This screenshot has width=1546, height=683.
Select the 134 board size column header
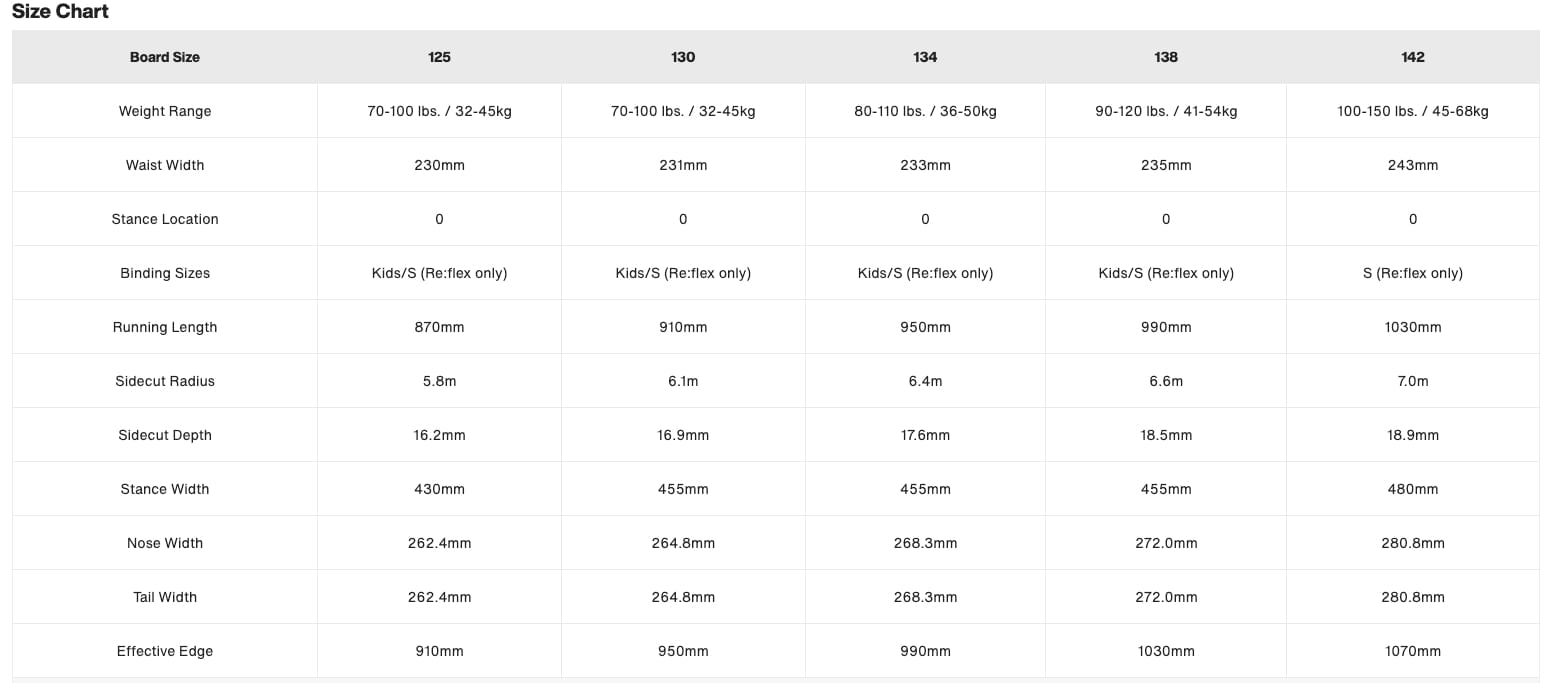point(925,57)
